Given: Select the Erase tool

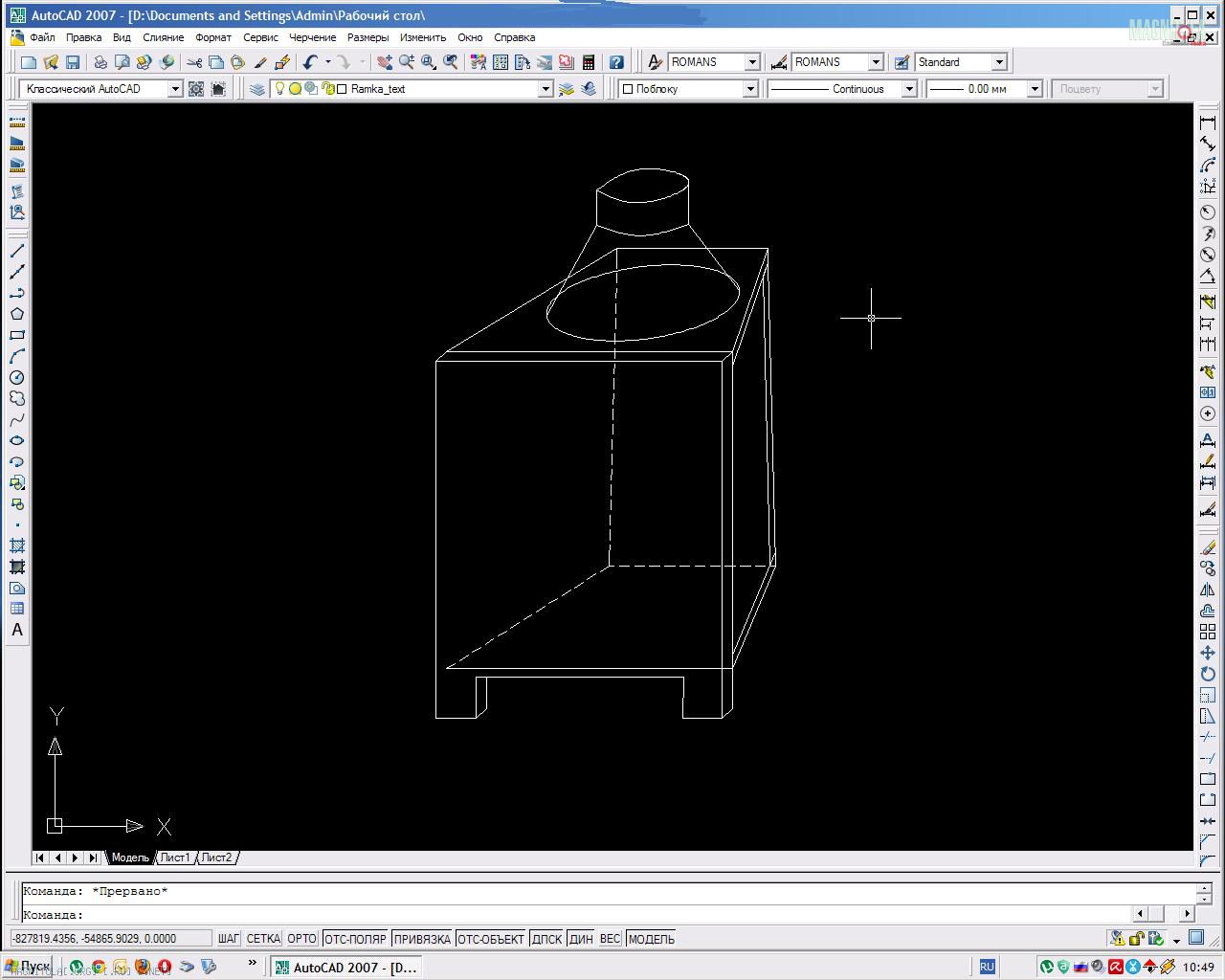Looking at the screenshot, I should coord(1208,547).
